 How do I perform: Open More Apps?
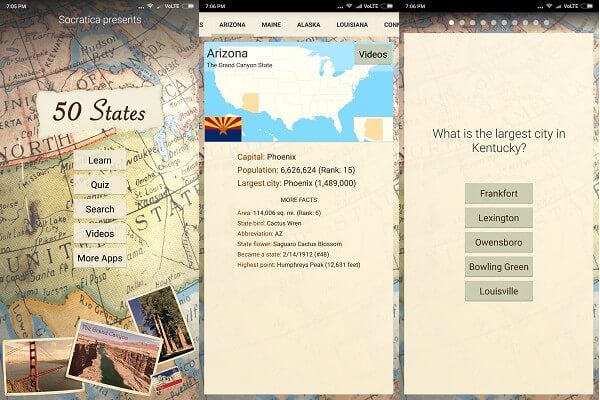[99, 258]
